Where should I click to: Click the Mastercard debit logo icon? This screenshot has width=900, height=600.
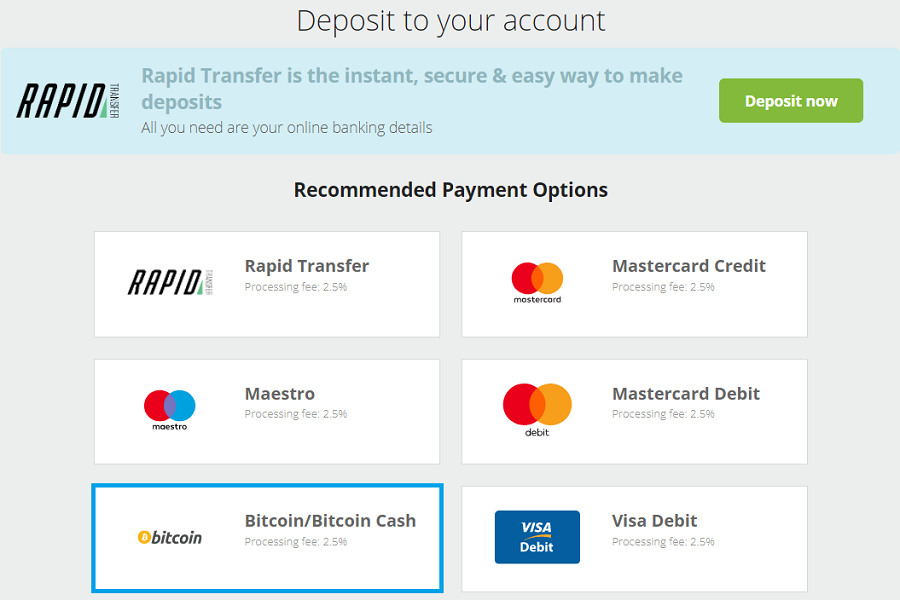pyautogui.click(x=537, y=410)
